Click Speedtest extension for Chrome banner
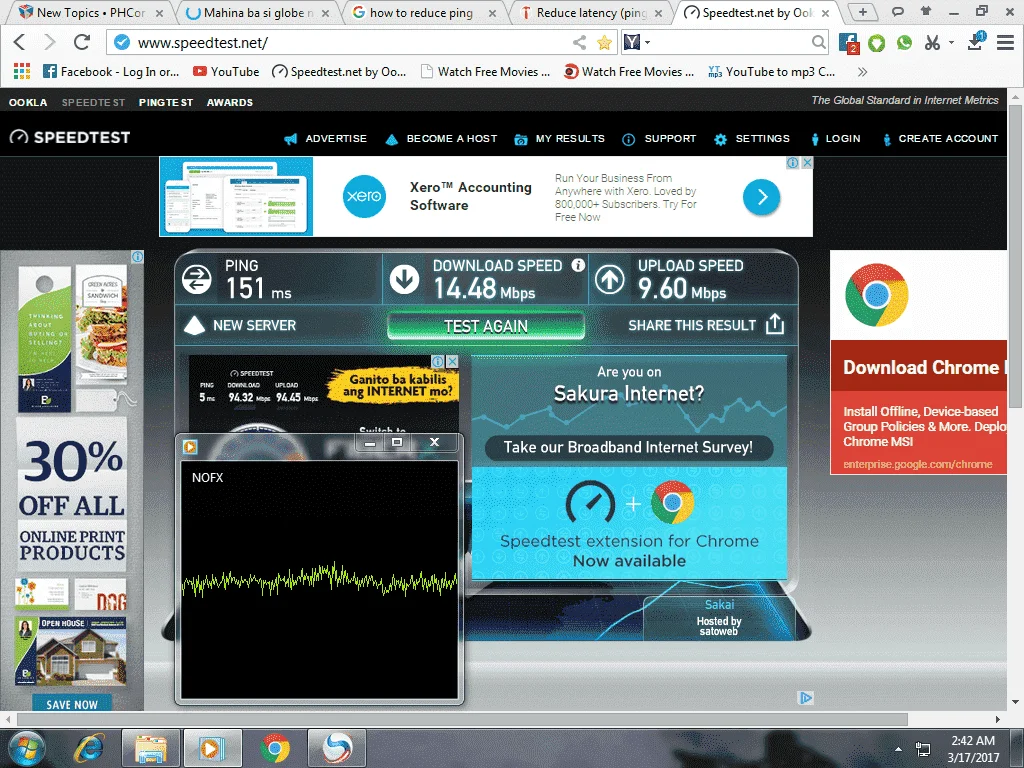Screen dimensions: 1024x768 point(629,523)
